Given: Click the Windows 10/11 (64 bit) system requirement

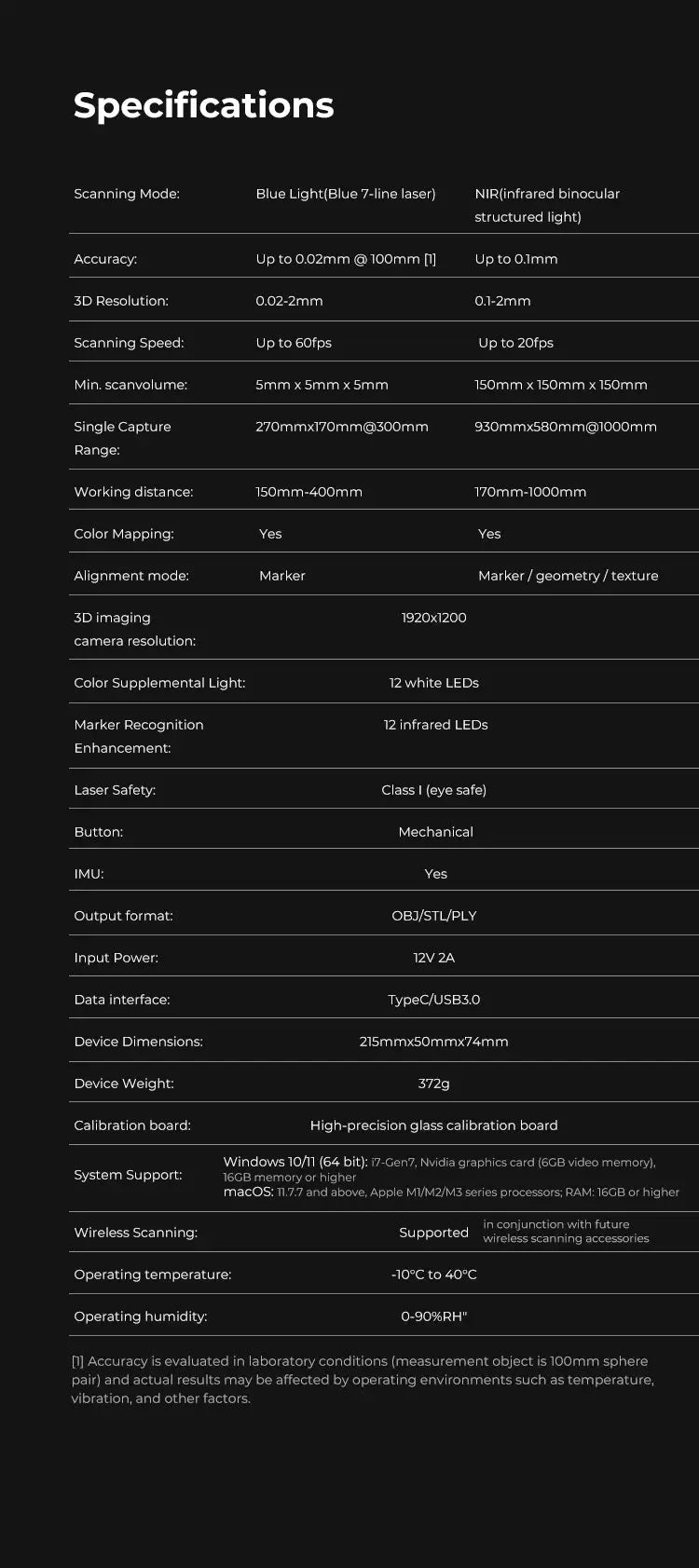Looking at the screenshot, I should click(295, 1162).
